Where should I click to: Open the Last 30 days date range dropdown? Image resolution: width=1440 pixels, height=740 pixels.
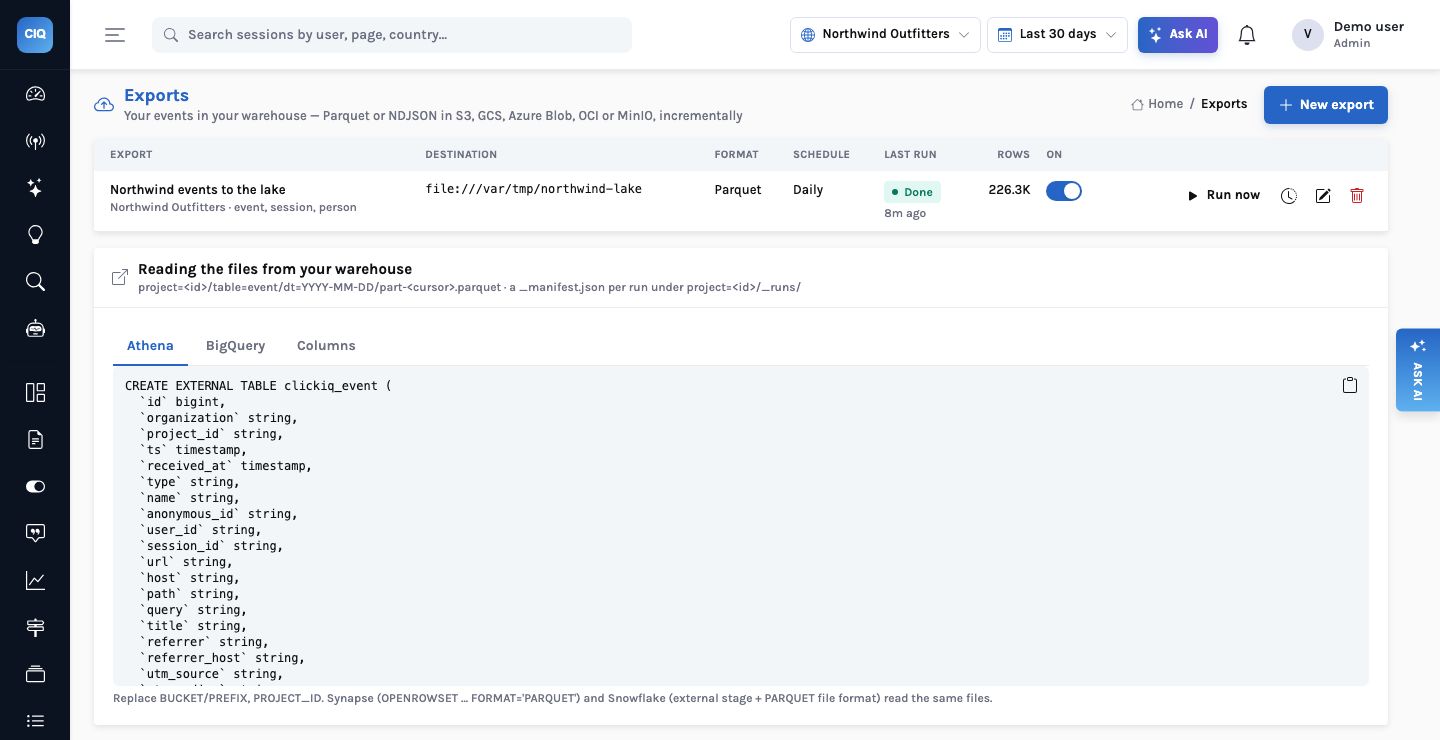(1057, 35)
